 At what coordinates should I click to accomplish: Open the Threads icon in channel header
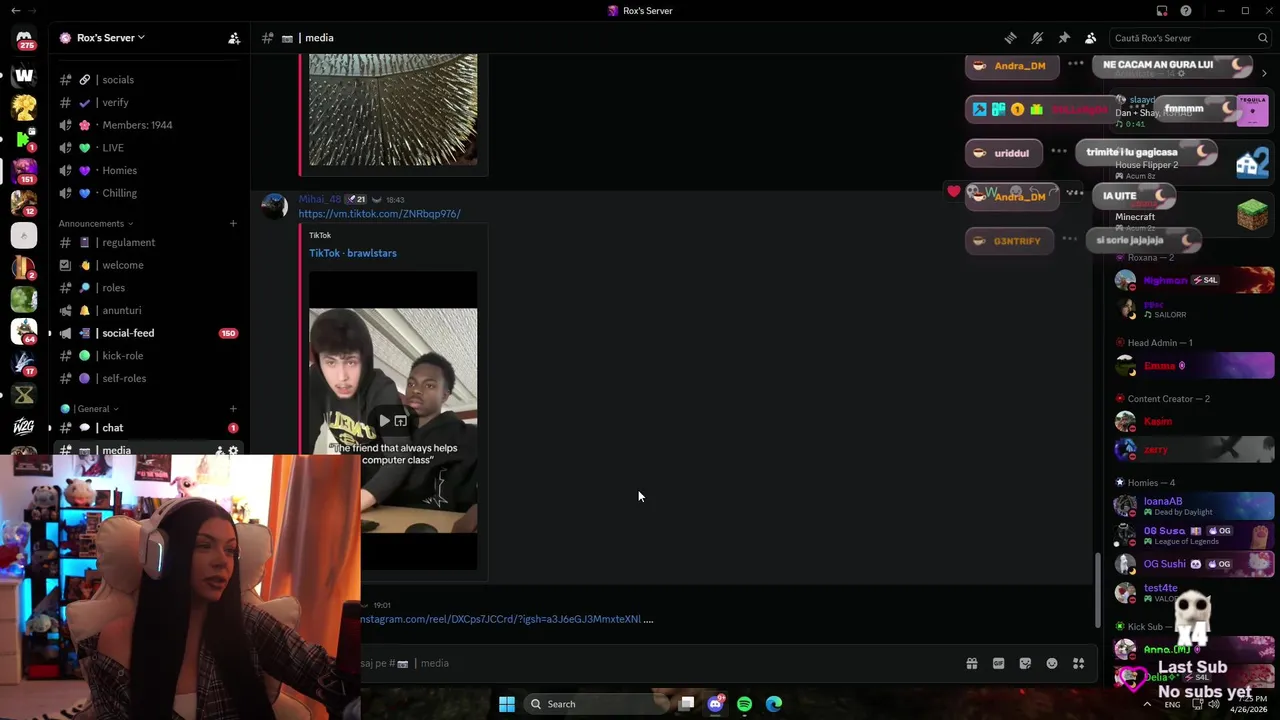pyautogui.click(x=1010, y=38)
